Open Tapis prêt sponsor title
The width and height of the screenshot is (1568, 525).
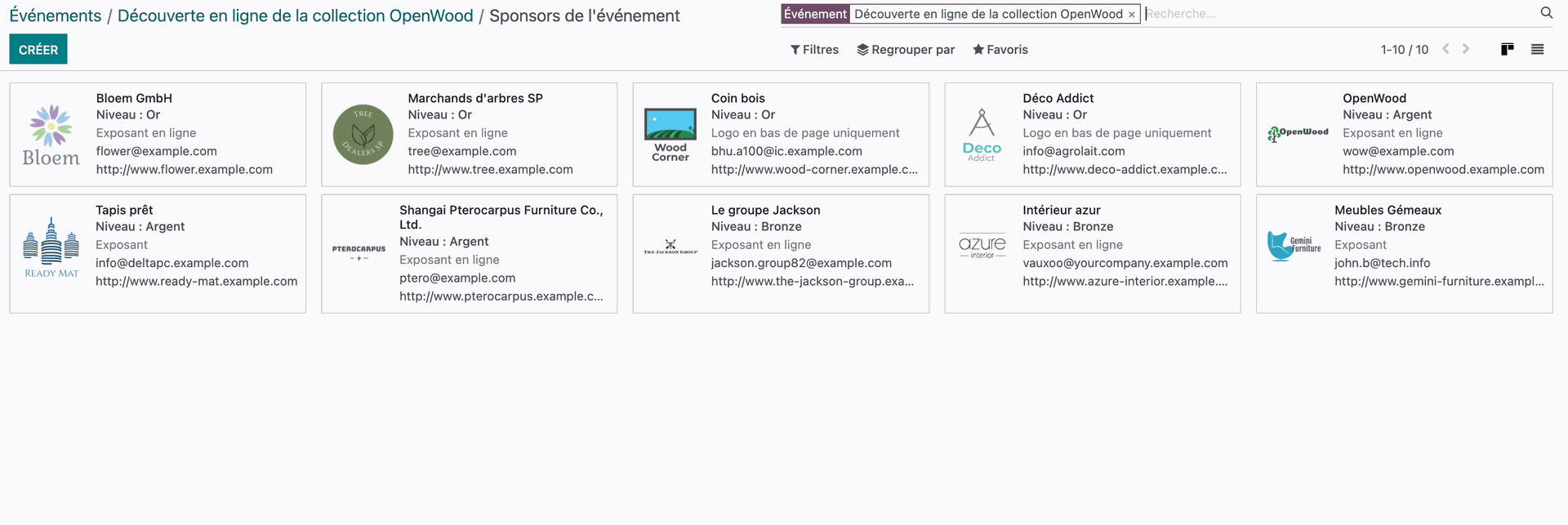tap(124, 210)
